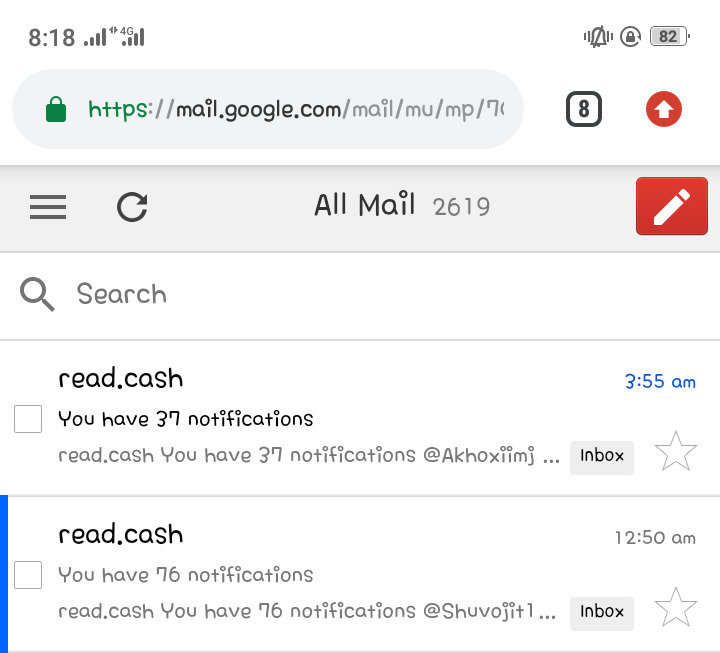The width and height of the screenshot is (720, 653).
Task: Tap the battery indicator in status bar
Action: pos(670,36)
